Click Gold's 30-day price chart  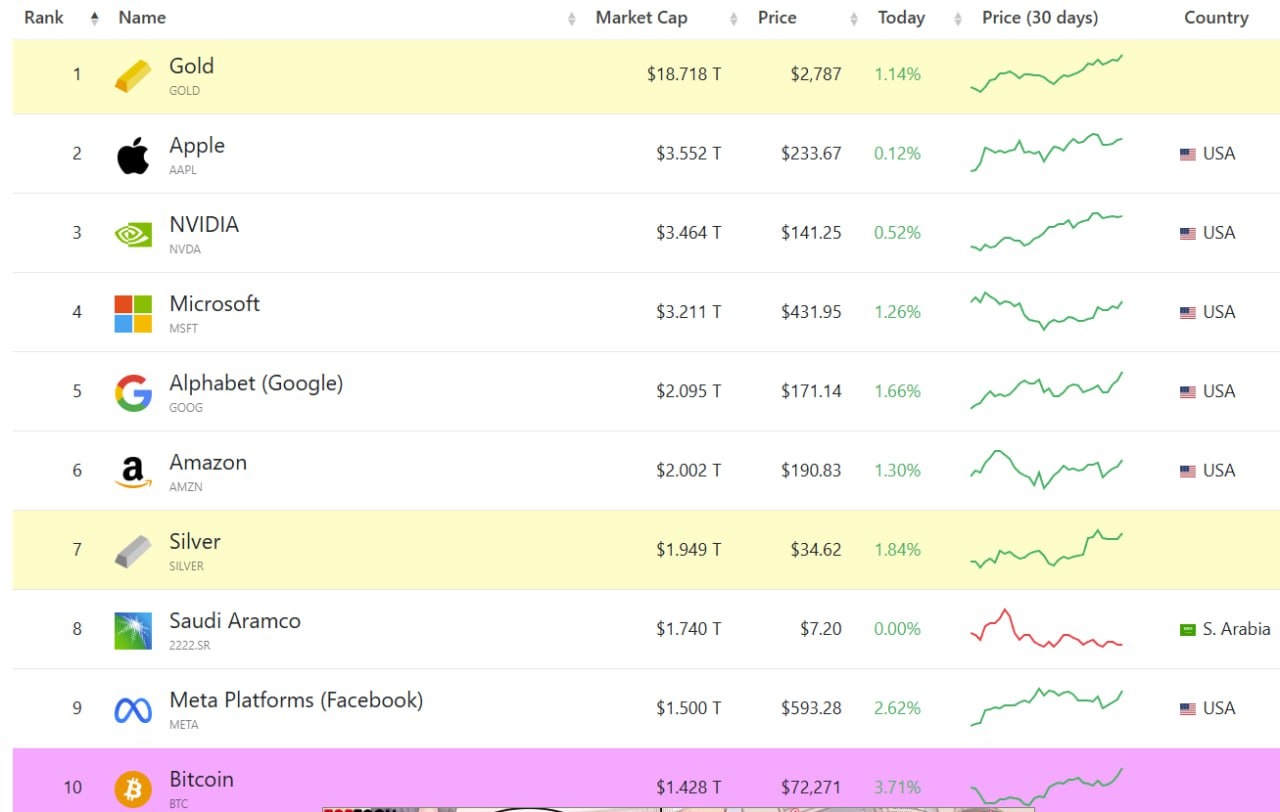coord(1047,74)
